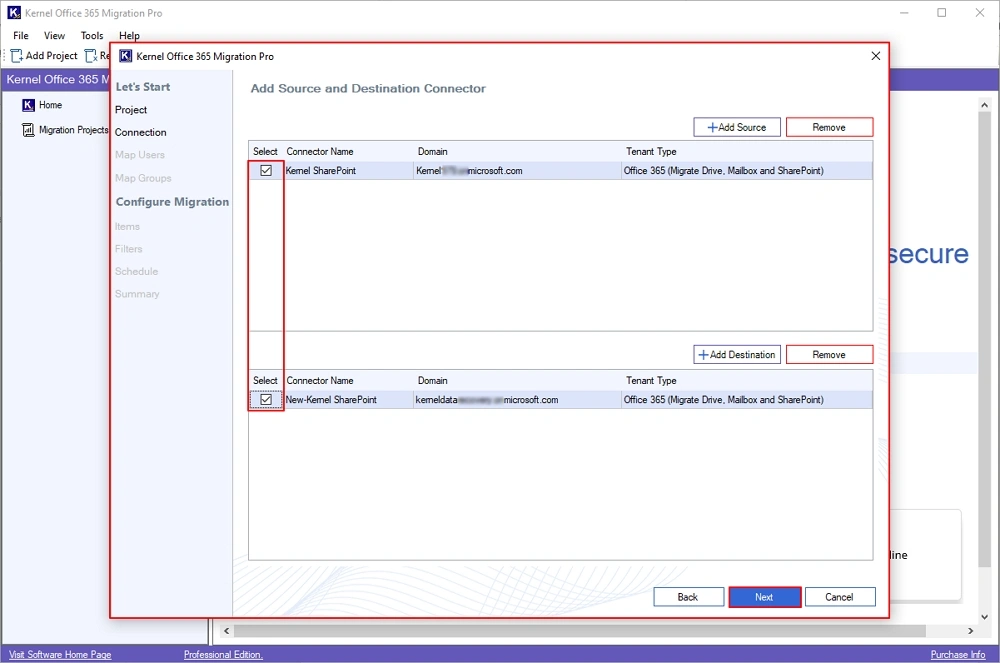Click the Purchase Info link
Viewport: 1000px width, 663px height.
click(957, 655)
